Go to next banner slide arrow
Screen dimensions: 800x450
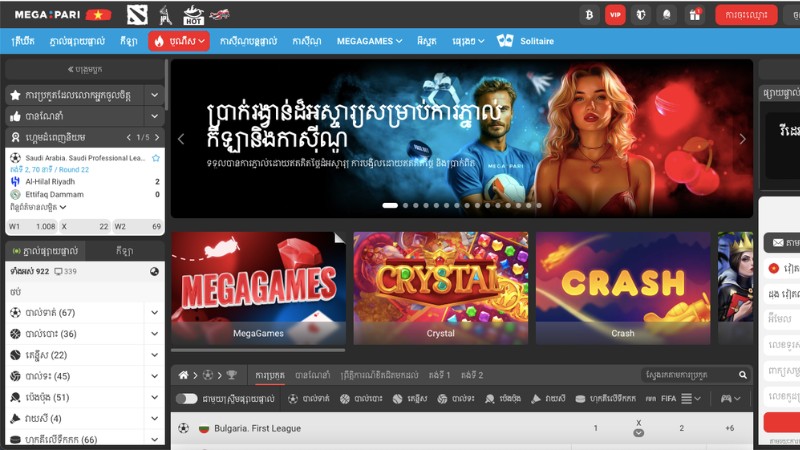pyautogui.click(x=742, y=139)
